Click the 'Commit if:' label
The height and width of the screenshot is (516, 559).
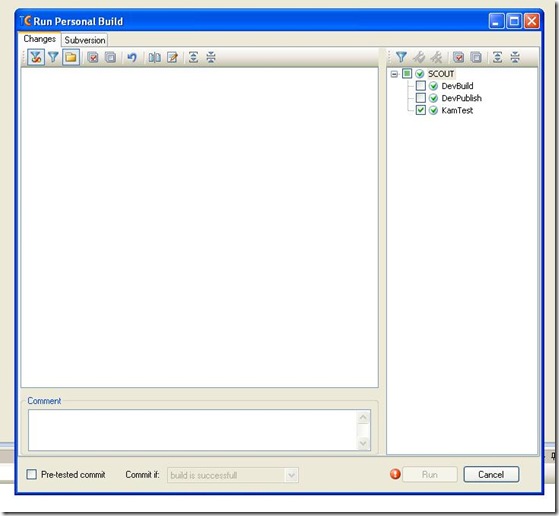(142, 475)
